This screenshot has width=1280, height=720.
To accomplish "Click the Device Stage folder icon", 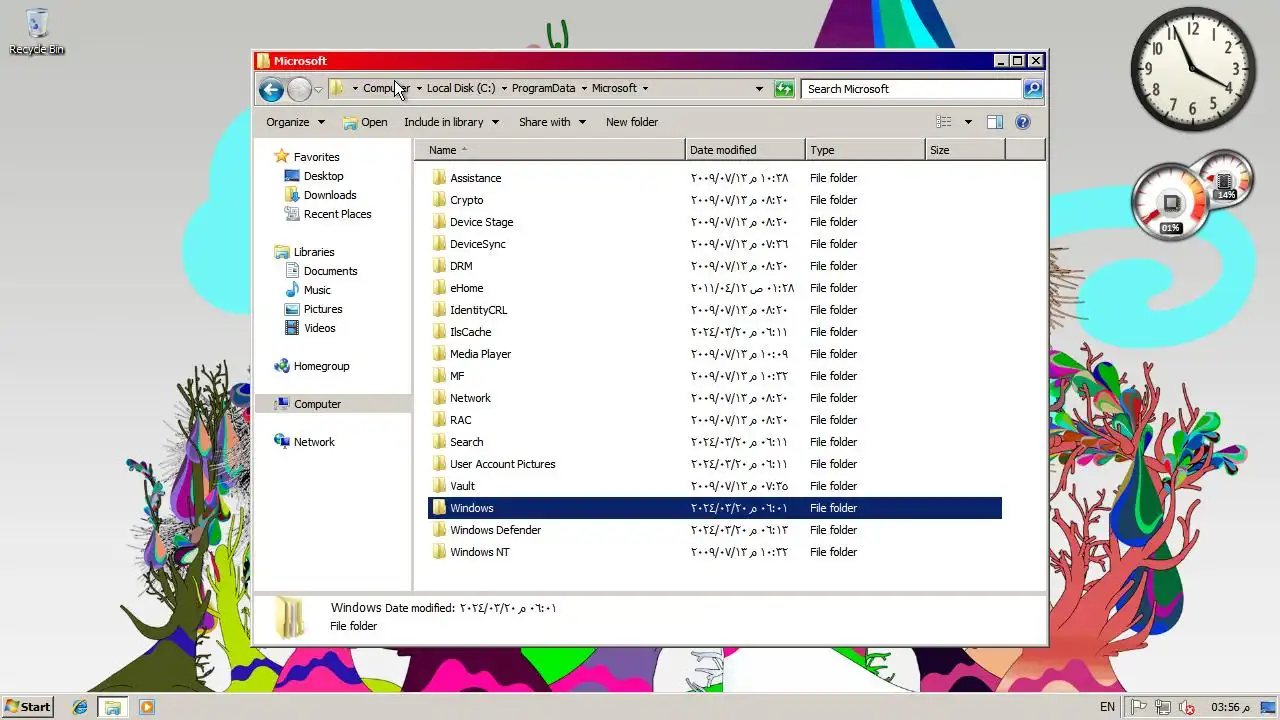I will point(438,222).
